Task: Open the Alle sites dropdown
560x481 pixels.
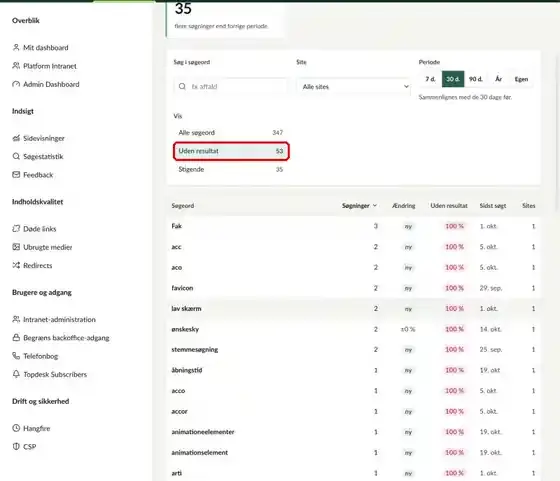Action: 354,86
